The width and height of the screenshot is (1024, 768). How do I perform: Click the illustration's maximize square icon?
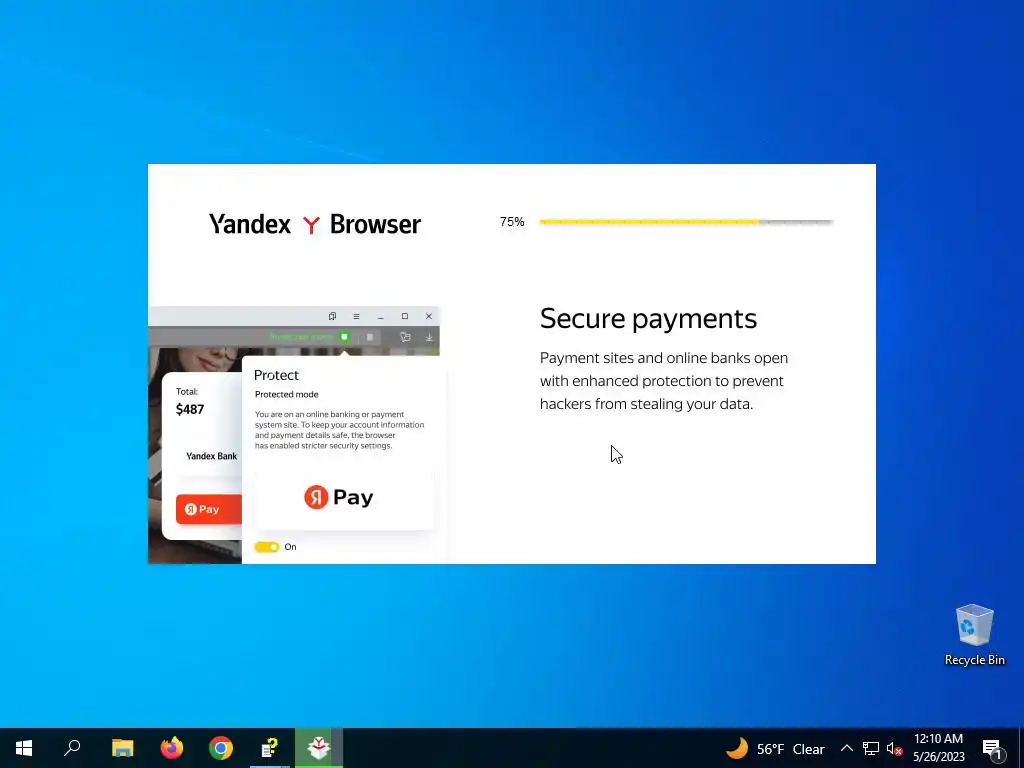tap(404, 316)
